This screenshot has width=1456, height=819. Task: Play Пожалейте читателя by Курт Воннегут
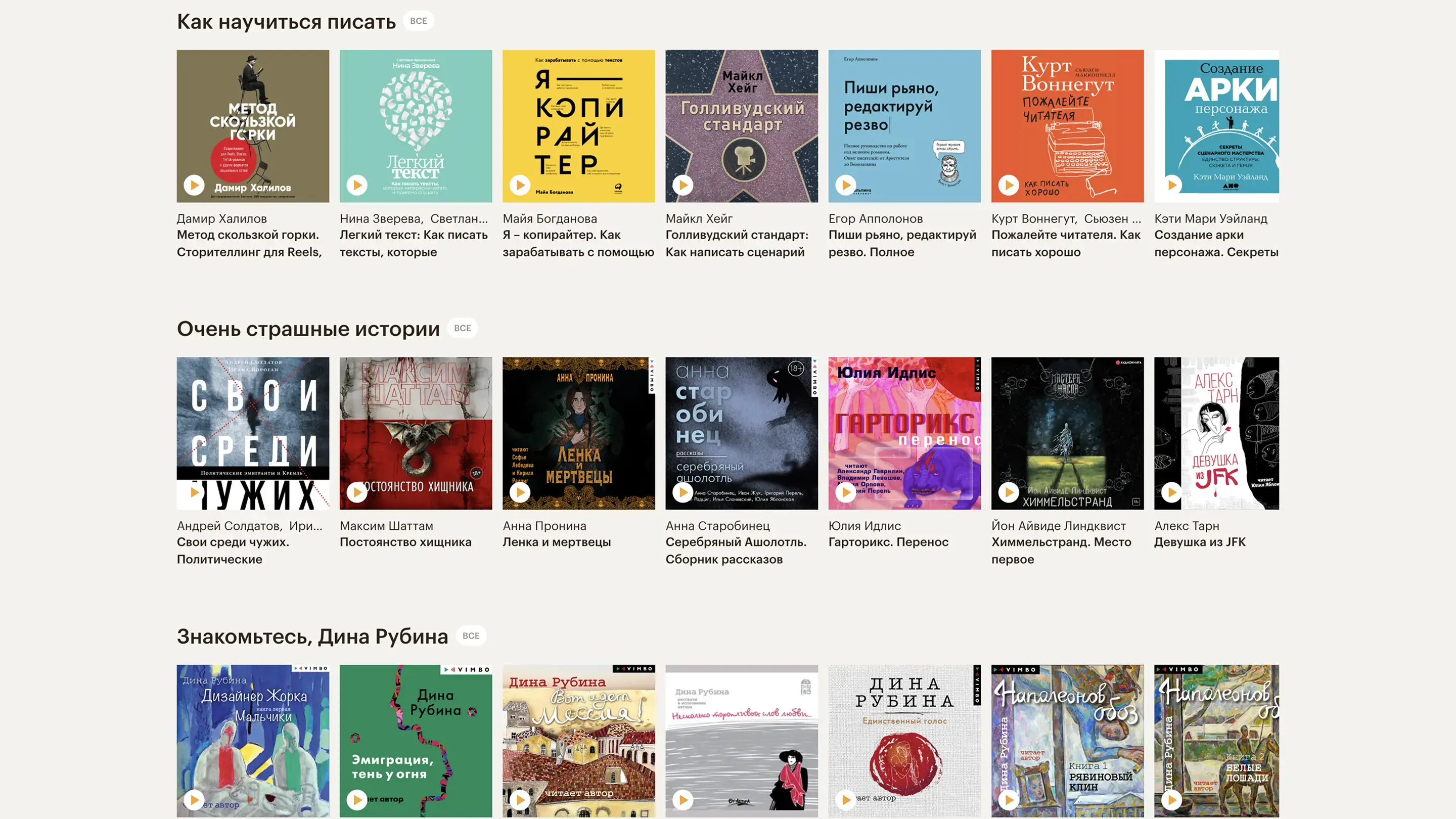point(1009,185)
